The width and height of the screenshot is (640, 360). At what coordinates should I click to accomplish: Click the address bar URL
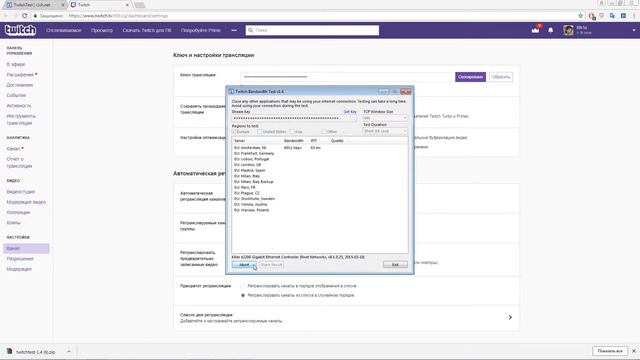(x=118, y=16)
